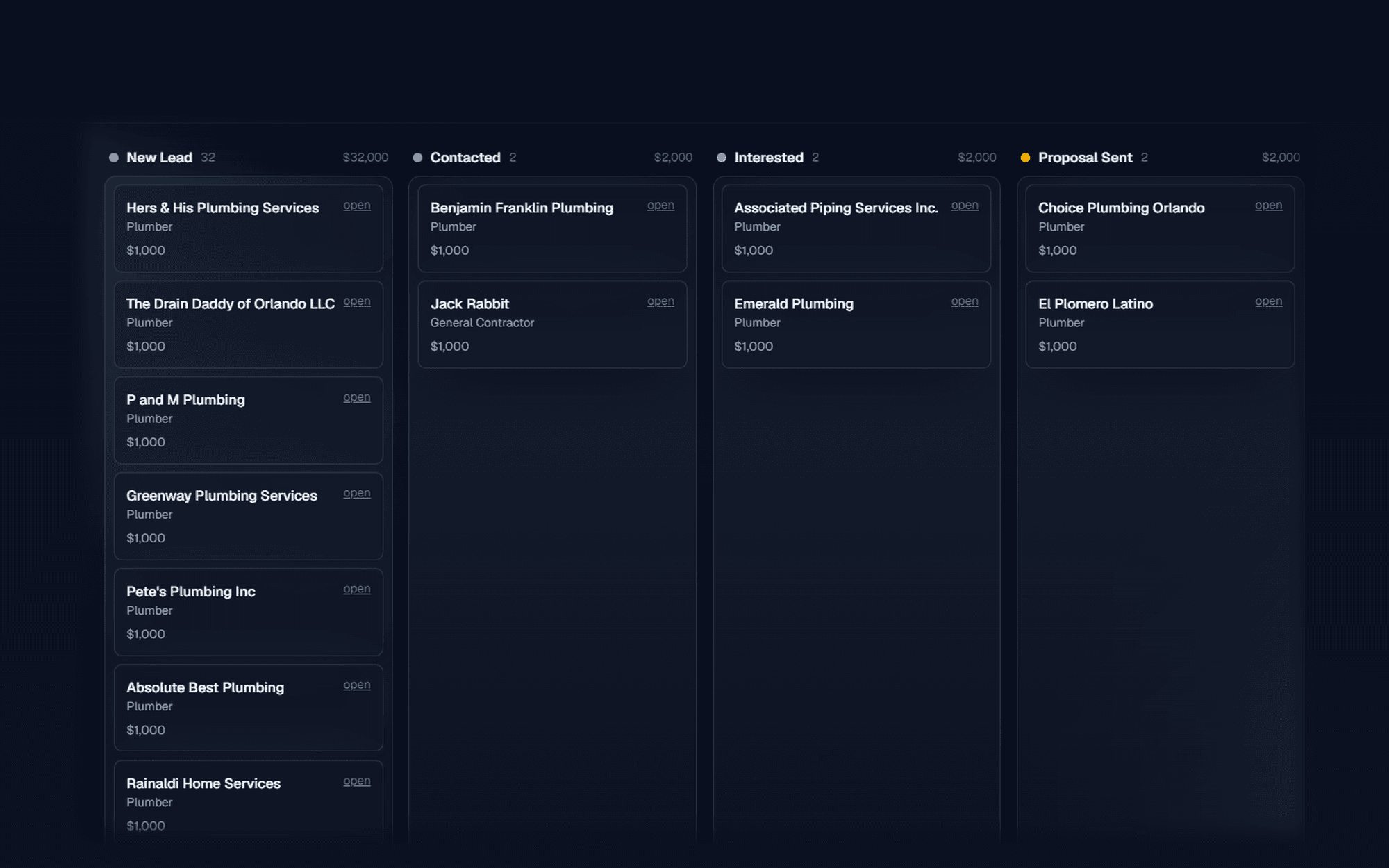Click Benjamin Franklin Plumbing card title
The height and width of the screenshot is (868, 1389).
522,208
